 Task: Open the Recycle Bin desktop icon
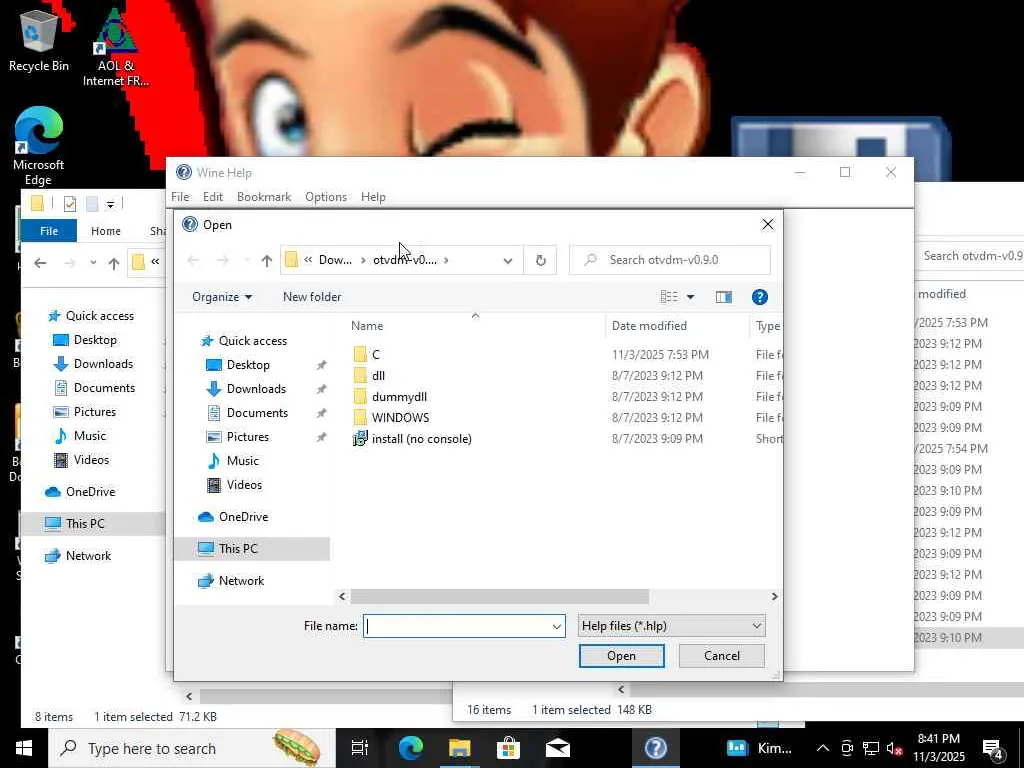pyautogui.click(x=39, y=39)
